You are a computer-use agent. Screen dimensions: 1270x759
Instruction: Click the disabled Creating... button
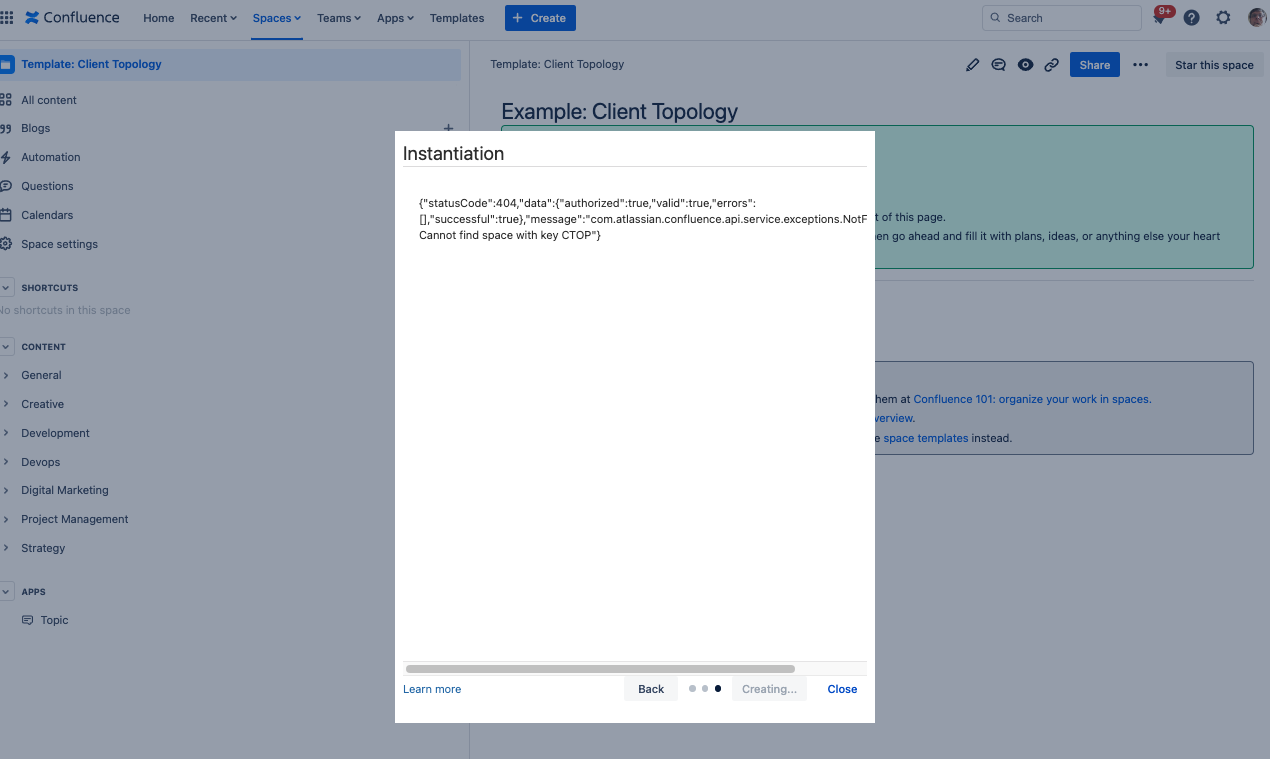(769, 689)
